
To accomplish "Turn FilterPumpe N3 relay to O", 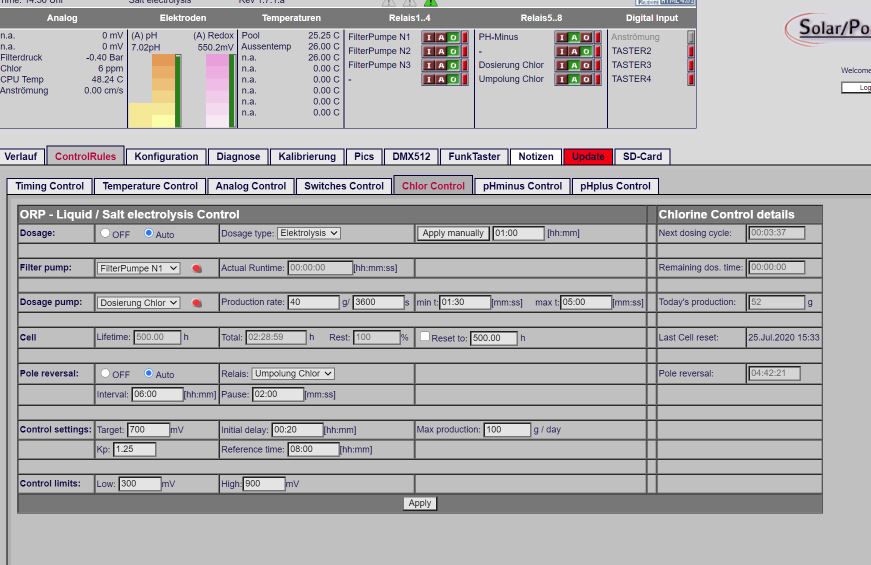I will click(453, 65).
